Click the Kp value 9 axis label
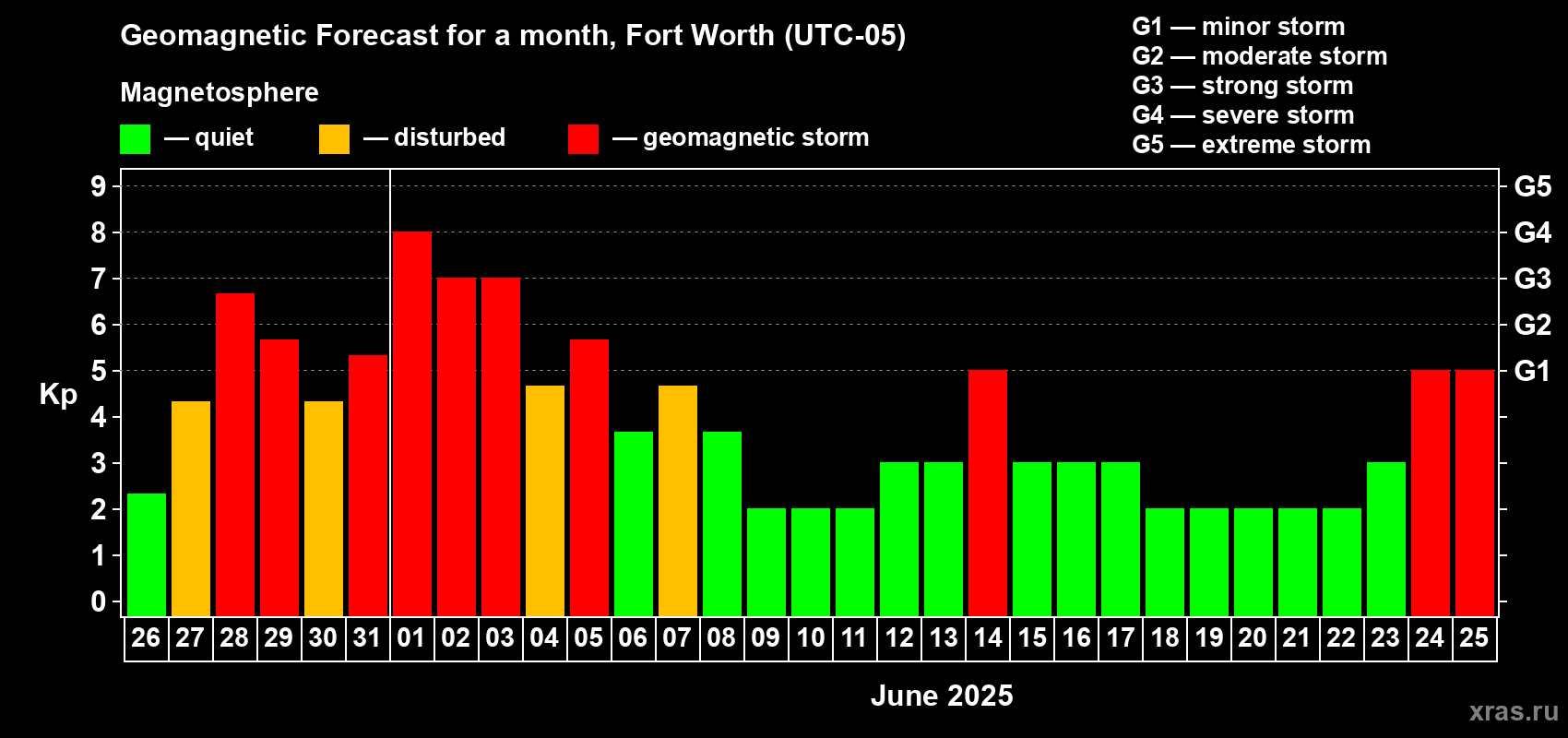The image size is (1568, 738). [99, 186]
